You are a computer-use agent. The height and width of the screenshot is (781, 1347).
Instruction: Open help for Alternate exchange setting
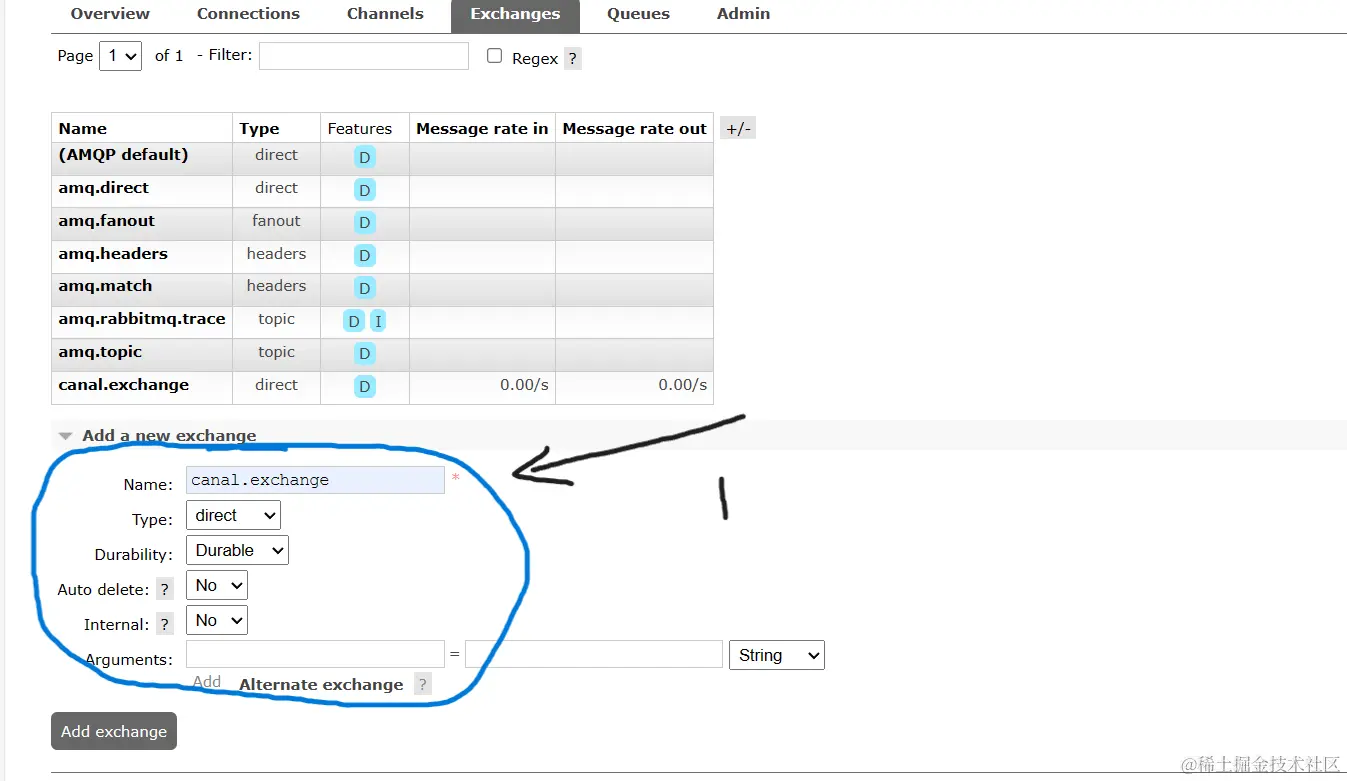[422, 684]
